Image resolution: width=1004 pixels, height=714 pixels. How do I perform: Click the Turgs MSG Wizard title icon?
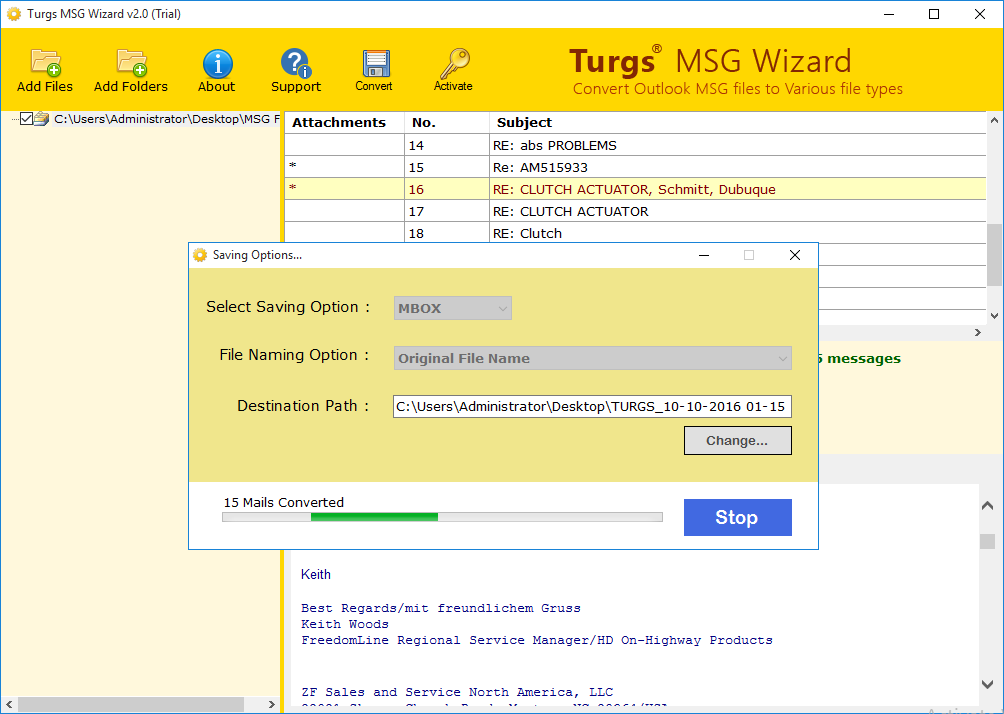coord(13,13)
